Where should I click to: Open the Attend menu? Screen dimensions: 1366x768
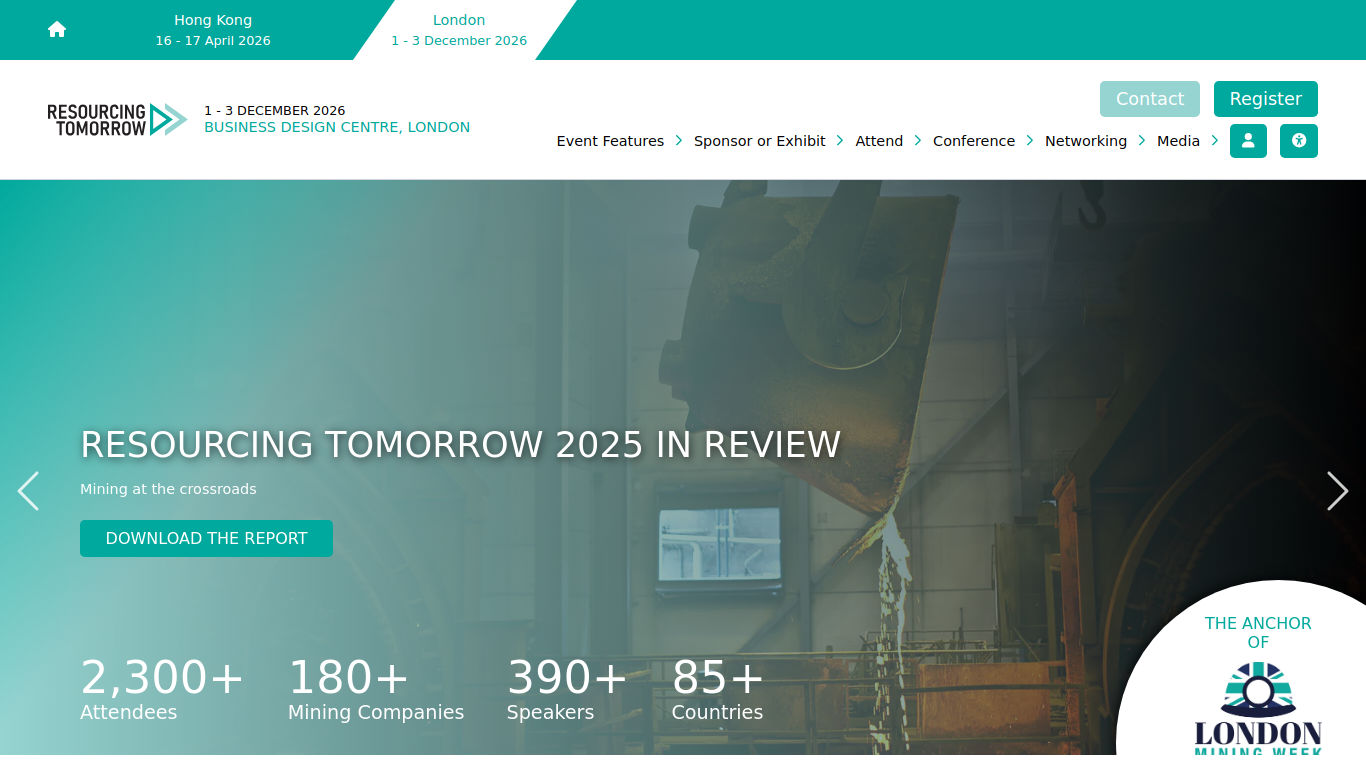tap(879, 141)
